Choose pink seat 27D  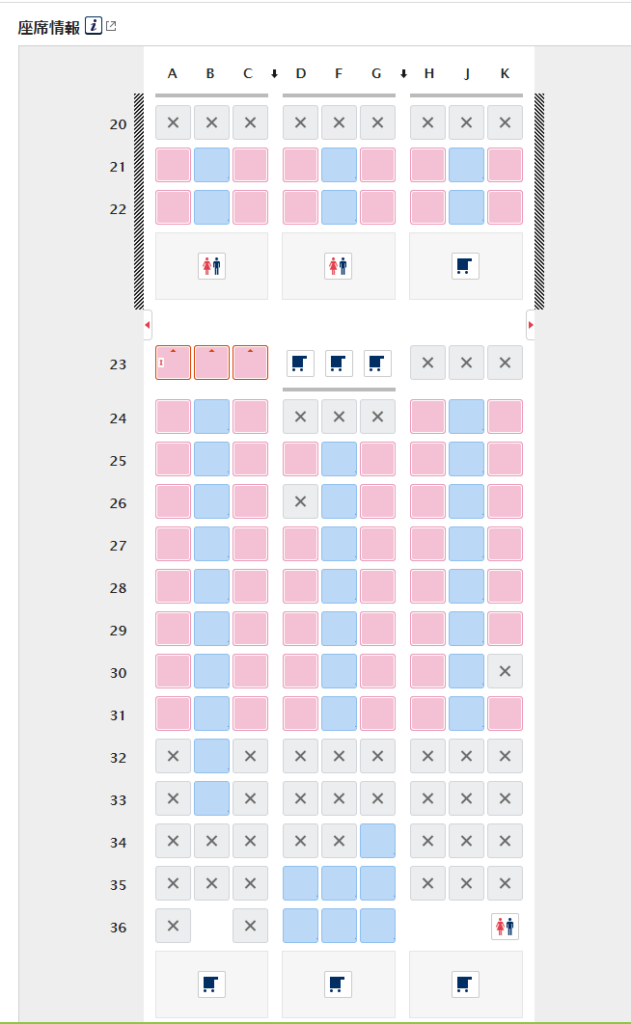[x=300, y=545]
